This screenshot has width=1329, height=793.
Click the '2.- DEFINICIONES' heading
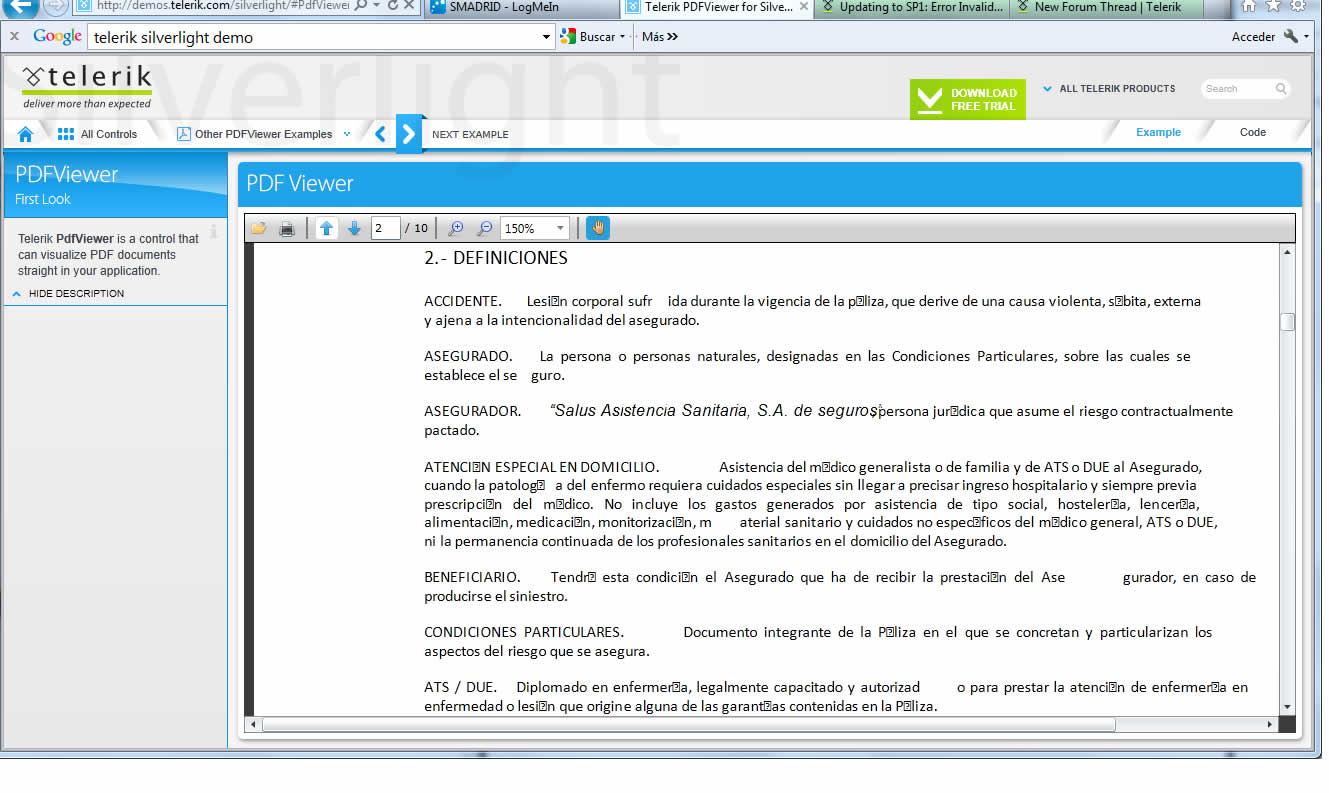click(496, 258)
